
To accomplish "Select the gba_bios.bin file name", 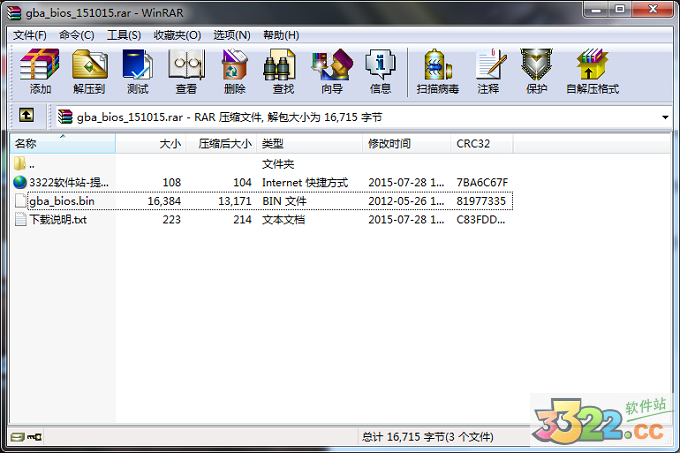I will click(62, 201).
